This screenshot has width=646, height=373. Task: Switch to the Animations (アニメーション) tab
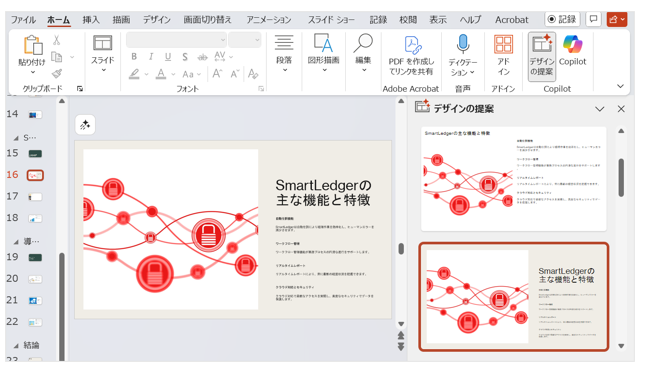tap(269, 20)
